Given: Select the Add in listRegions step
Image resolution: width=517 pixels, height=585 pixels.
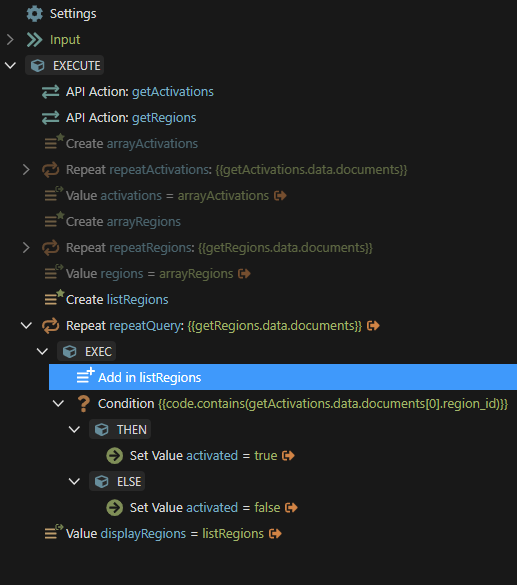Looking at the screenshot, I should tap(283, 377).
